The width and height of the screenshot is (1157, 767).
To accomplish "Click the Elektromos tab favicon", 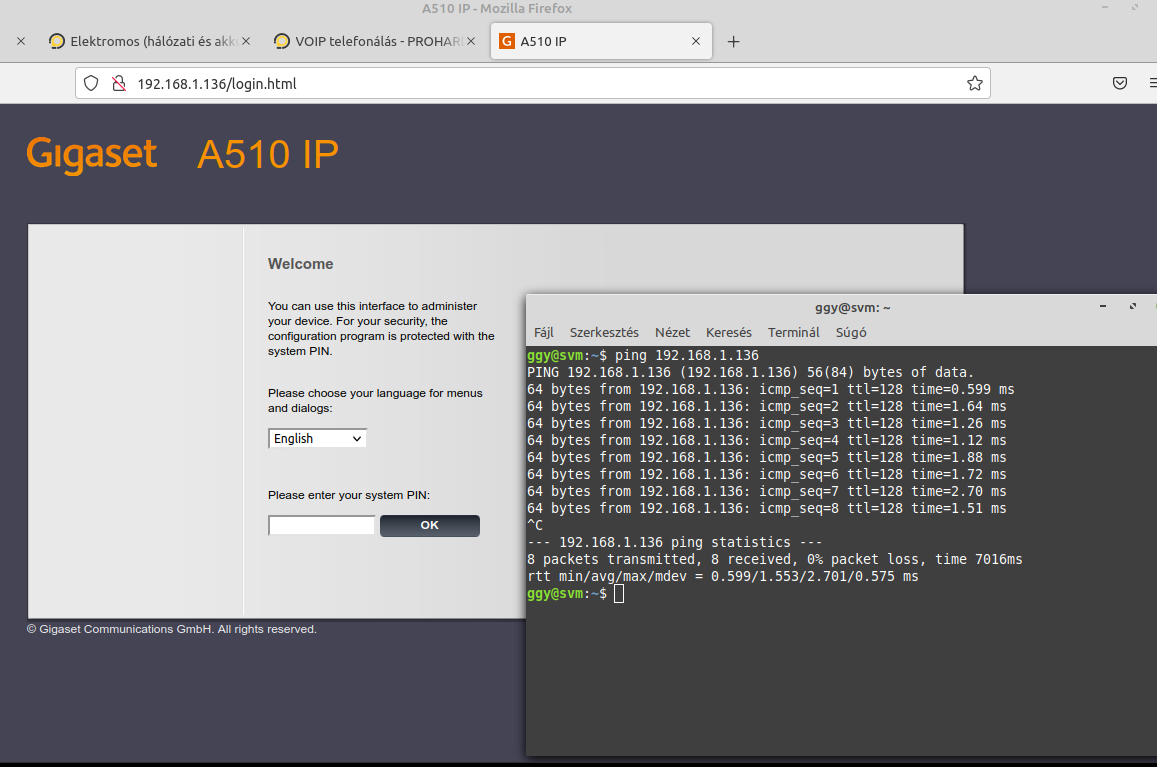I will 57,41.
